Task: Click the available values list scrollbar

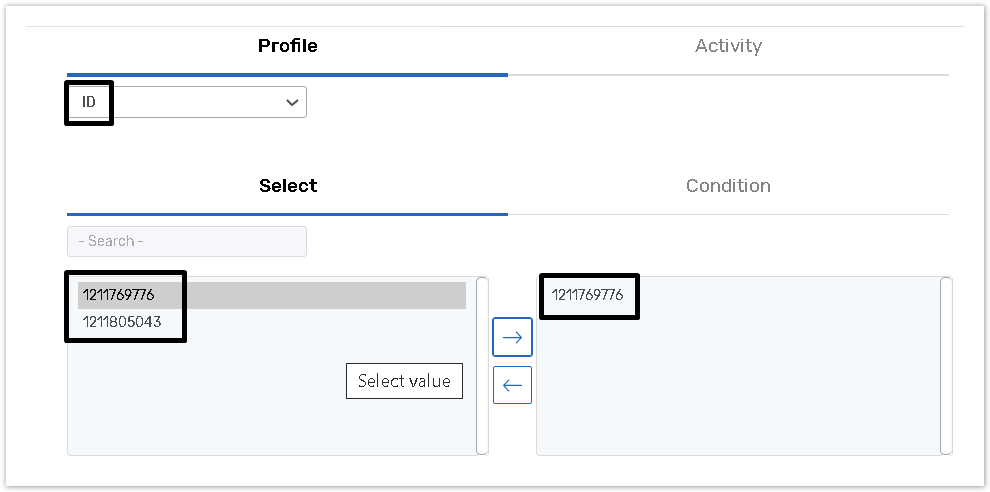Action: (x=482, y=365)
